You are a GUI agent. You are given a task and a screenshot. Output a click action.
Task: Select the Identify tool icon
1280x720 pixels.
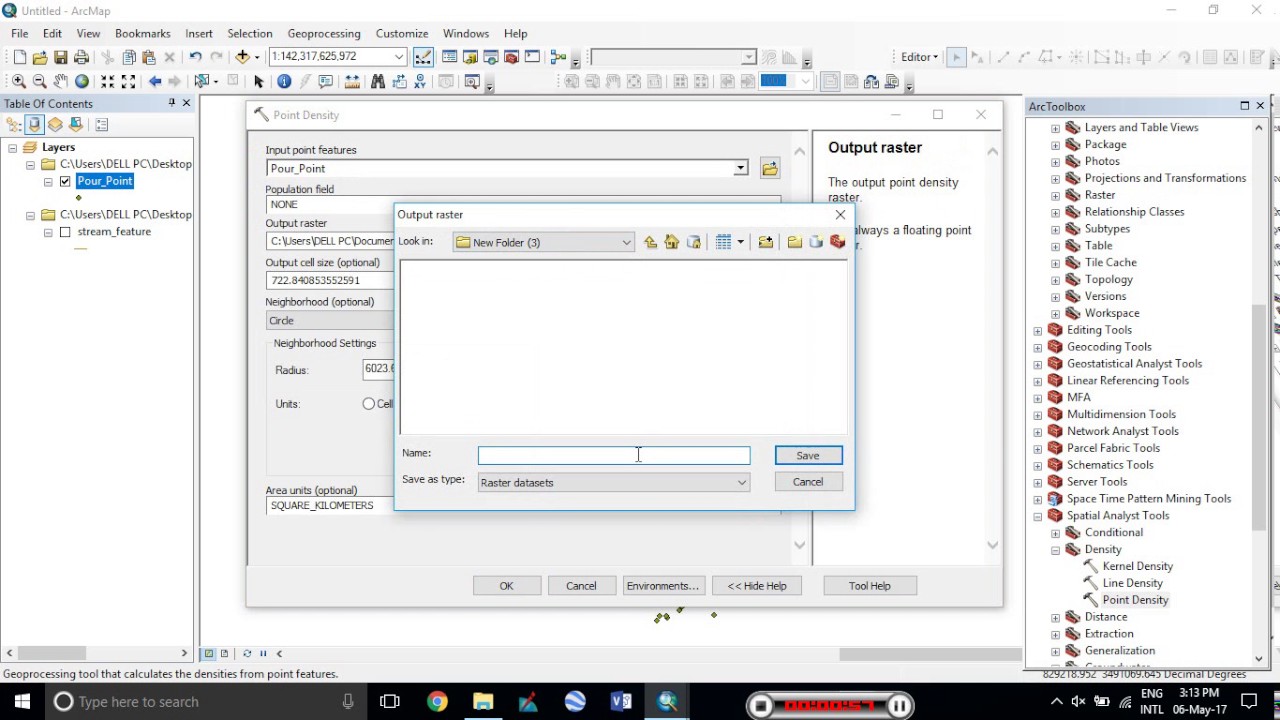tap(285, 82)
